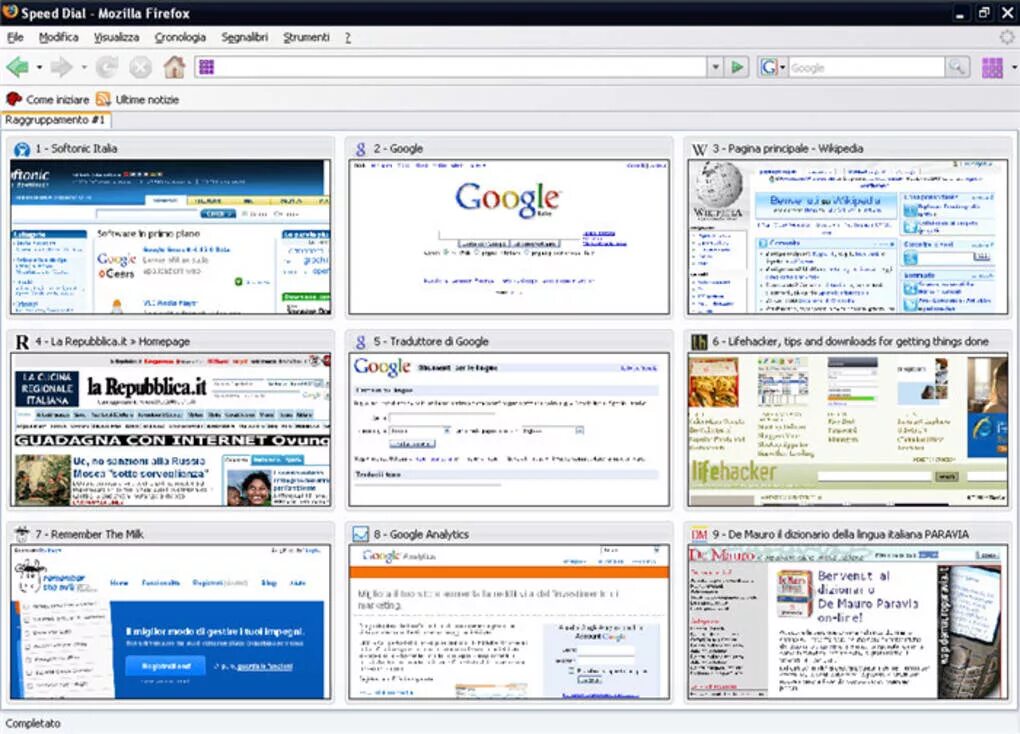
Task: Open the File menu
Action: (x=15, y=38)
